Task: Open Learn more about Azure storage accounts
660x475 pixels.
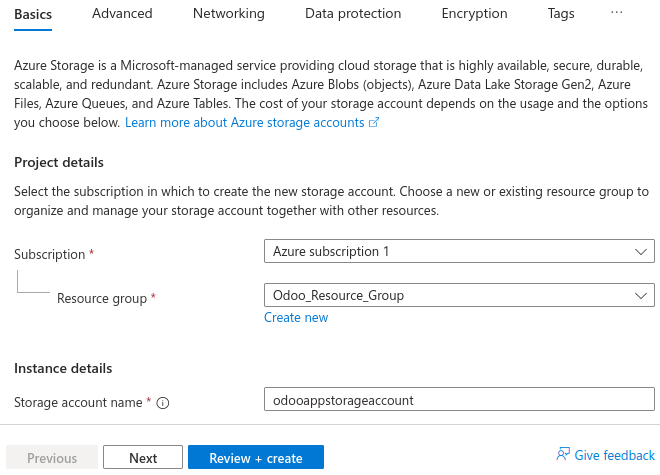Action: (x=244, y=122)
